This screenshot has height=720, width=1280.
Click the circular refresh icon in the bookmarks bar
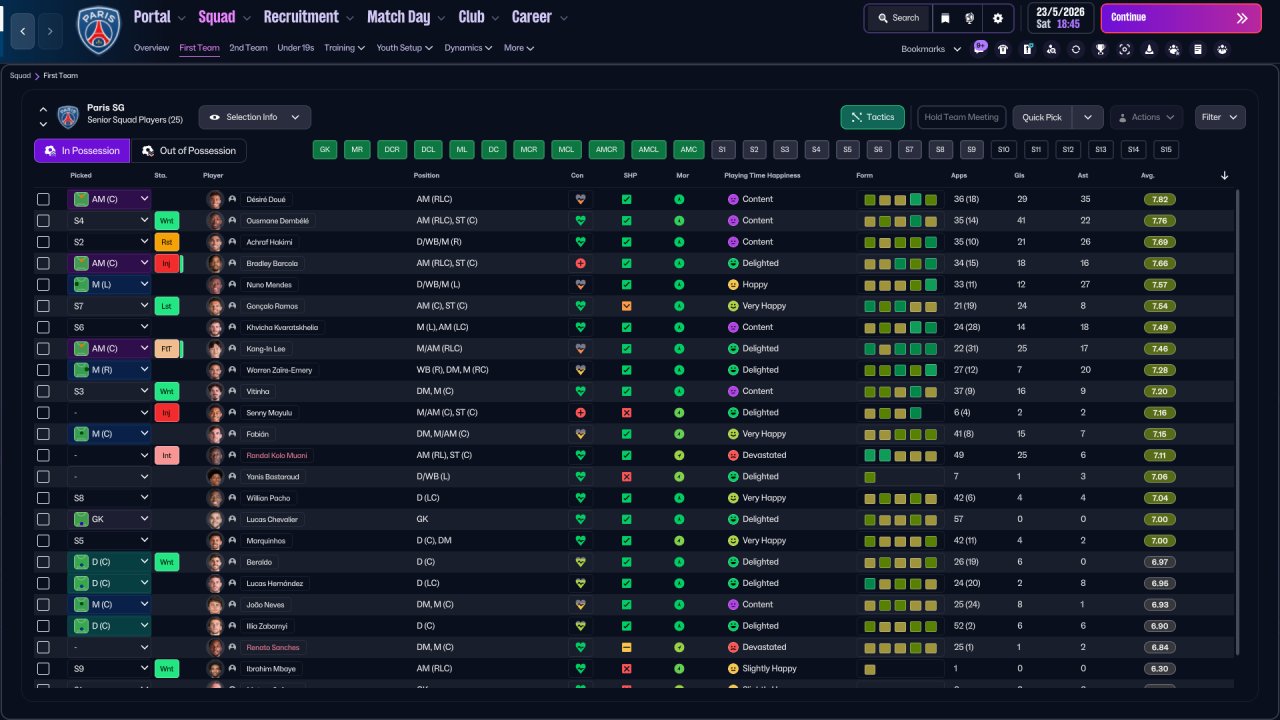(x=1076, y=49)
